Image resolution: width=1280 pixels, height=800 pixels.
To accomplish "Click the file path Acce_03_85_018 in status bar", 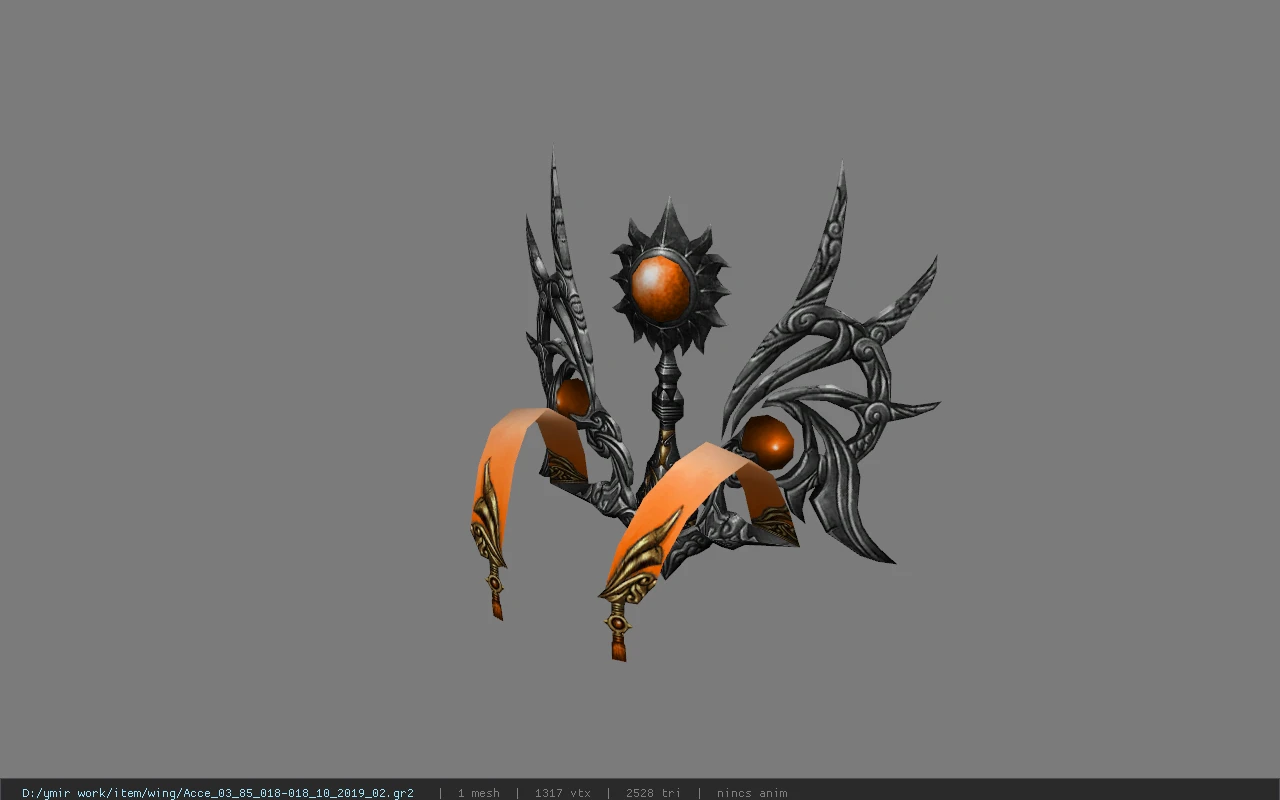I will click(x=217, y=793).
